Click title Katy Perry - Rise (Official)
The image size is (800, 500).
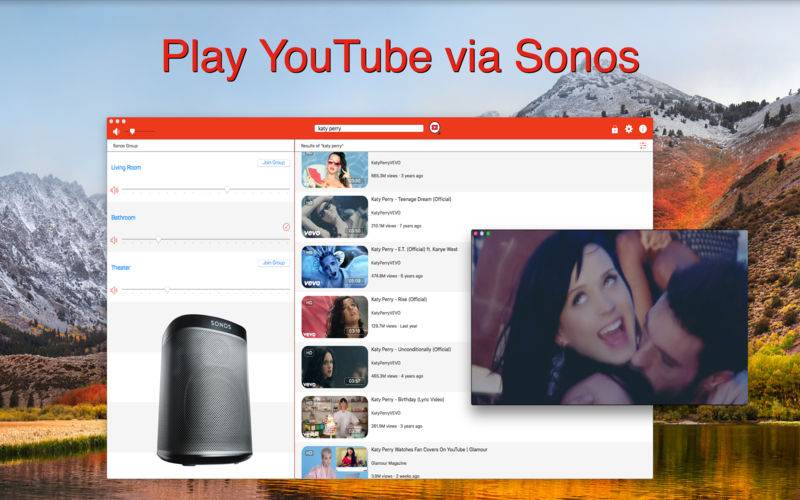click(x=399, y=299)
